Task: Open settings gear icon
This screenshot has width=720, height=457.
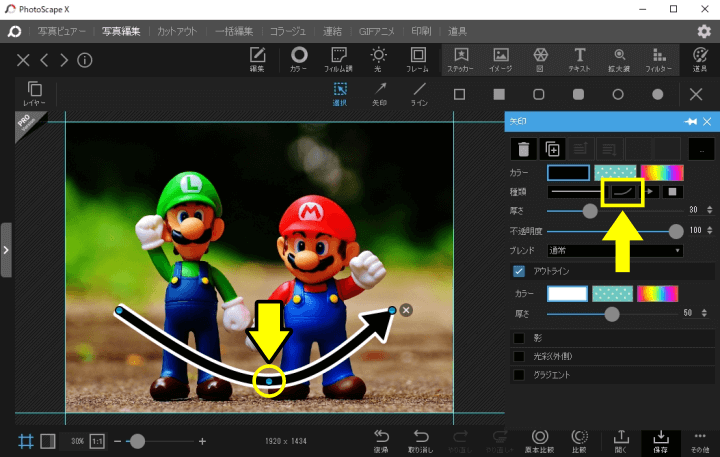Action: [704, 31]
